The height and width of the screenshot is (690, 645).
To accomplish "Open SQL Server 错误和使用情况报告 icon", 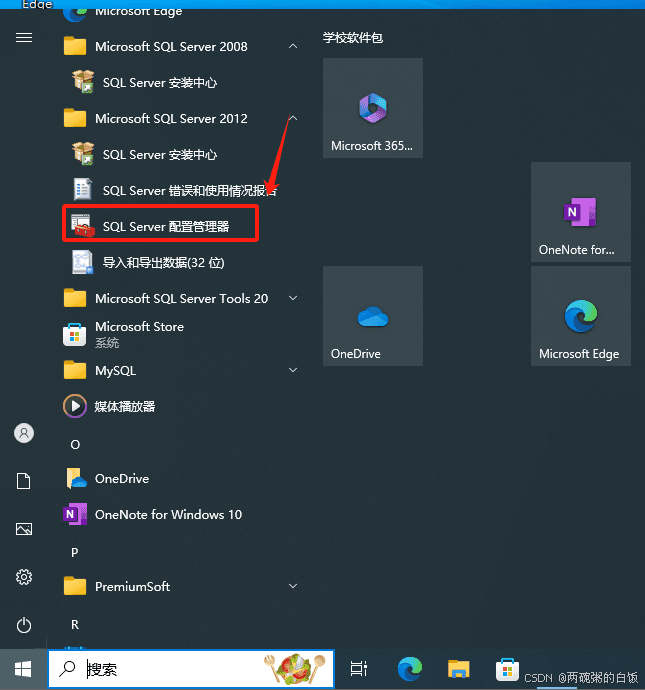I will click(83, 189).
